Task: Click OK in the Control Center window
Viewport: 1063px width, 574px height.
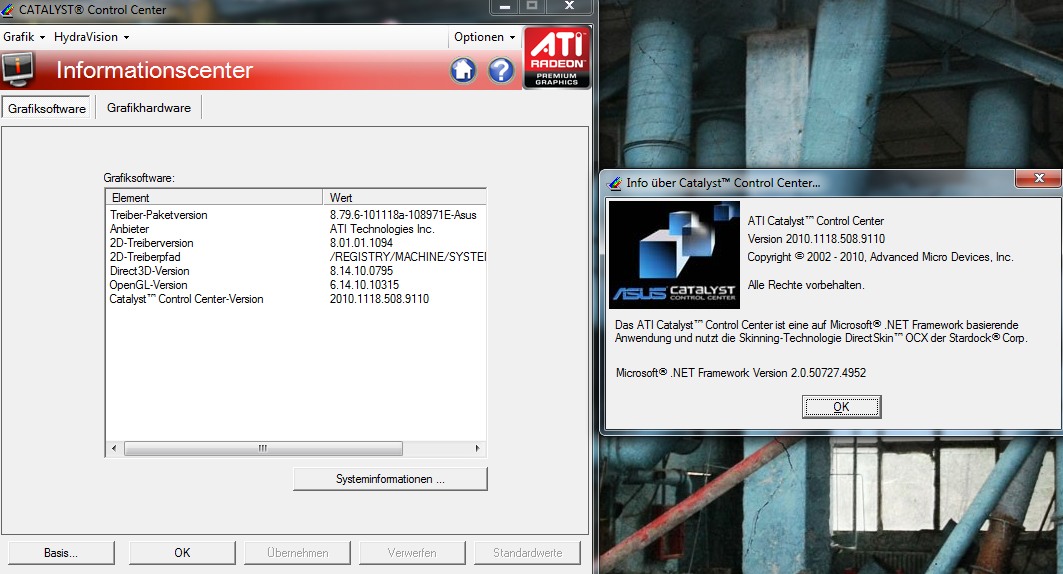Action: pyautogui.click(x=182, y=552)
